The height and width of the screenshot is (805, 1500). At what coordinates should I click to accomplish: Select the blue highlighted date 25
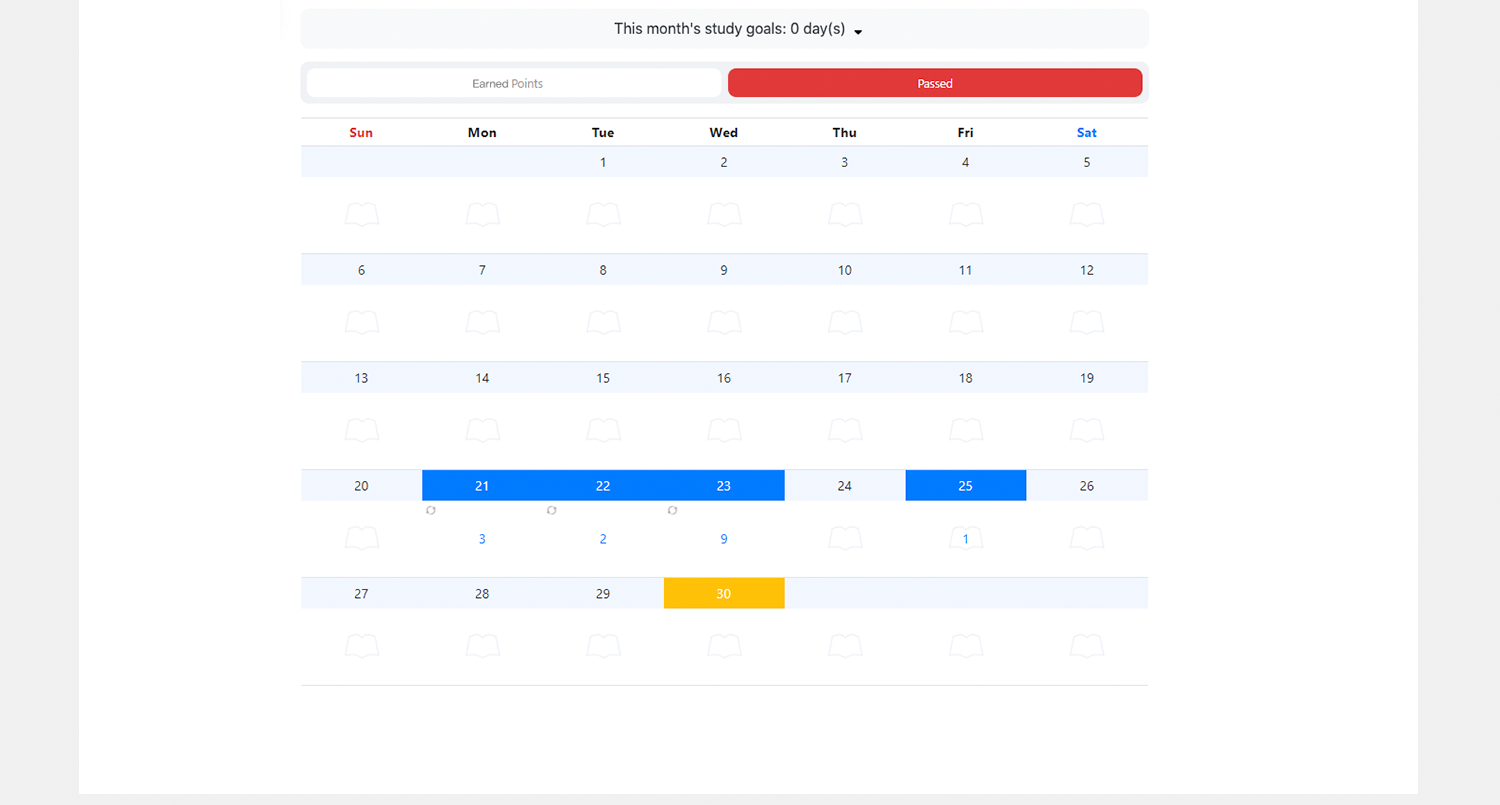pos(965,485)
